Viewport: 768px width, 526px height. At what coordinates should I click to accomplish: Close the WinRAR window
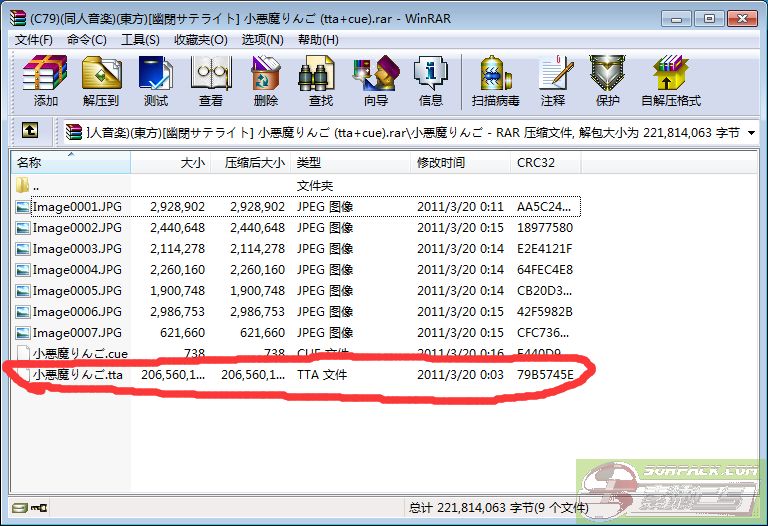tap(742, 19)
